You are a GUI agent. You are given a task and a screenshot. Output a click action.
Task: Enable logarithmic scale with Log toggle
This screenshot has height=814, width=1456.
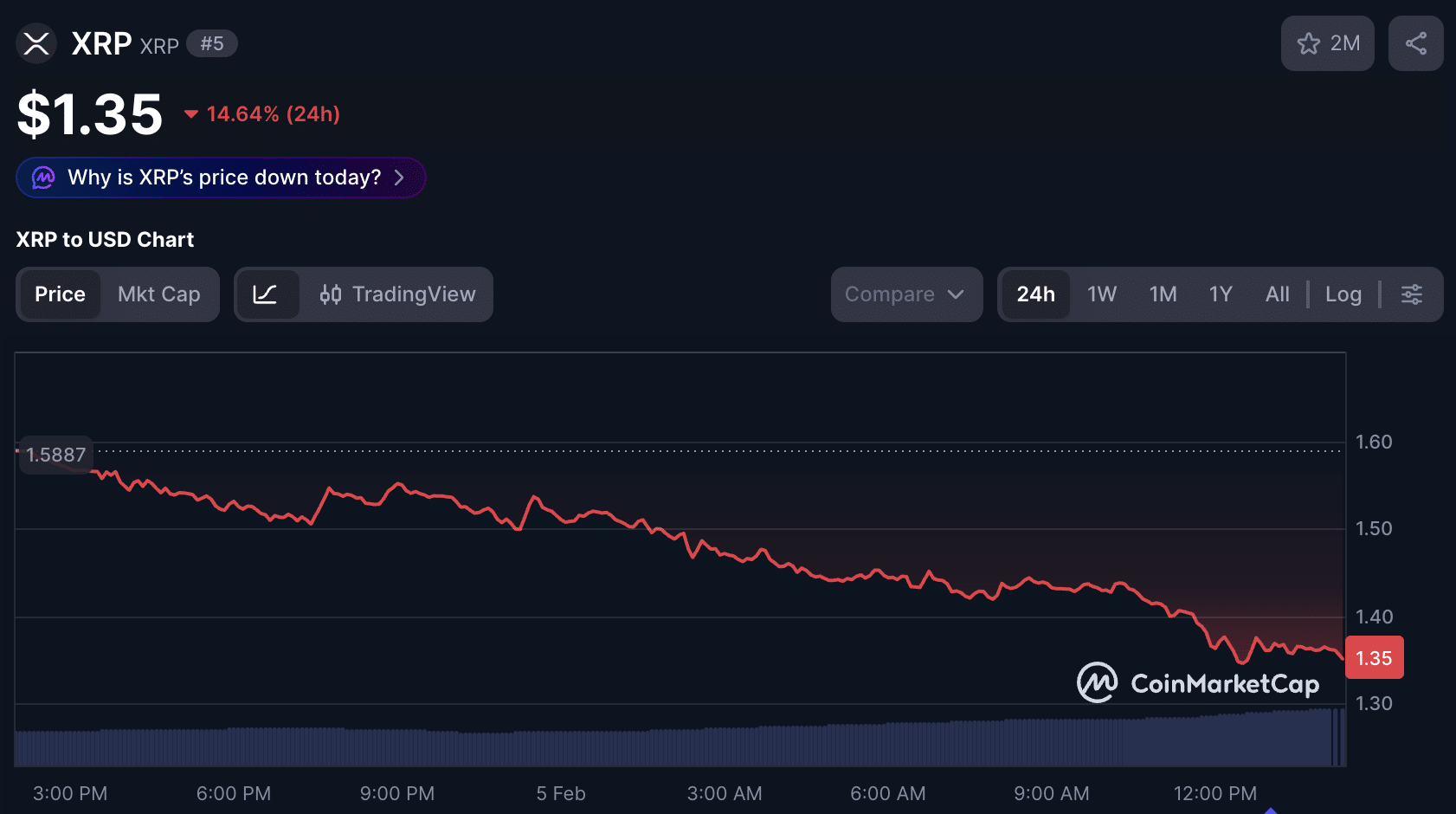pos(1343,294)
